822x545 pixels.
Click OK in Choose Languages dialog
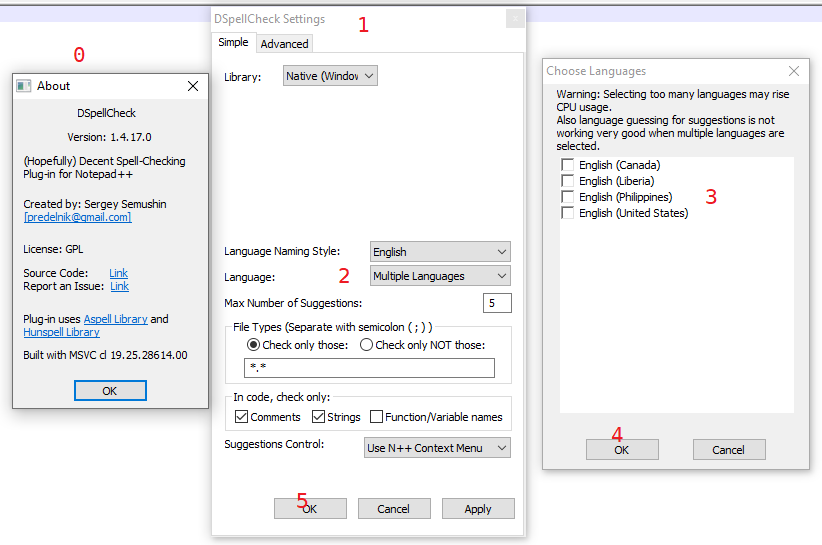pos(622,450)
